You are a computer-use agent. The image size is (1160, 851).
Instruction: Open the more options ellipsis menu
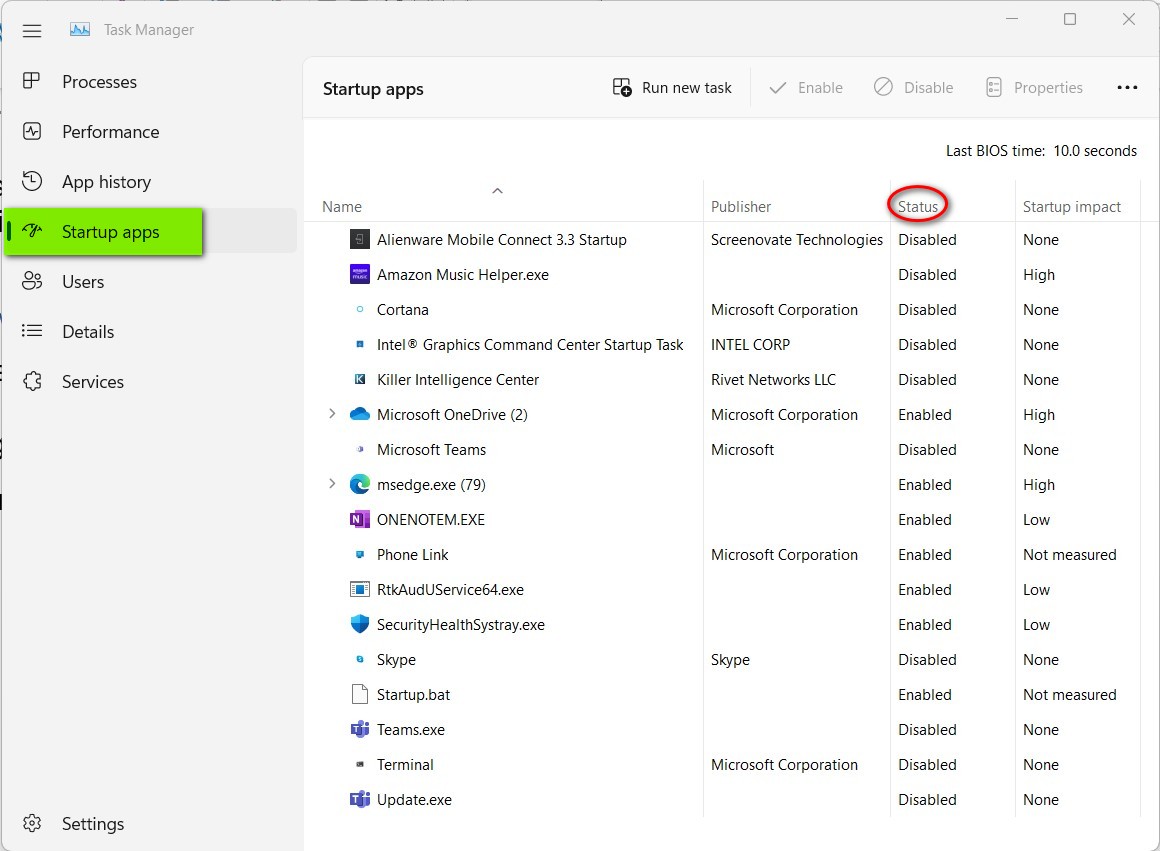(1127, 87)
